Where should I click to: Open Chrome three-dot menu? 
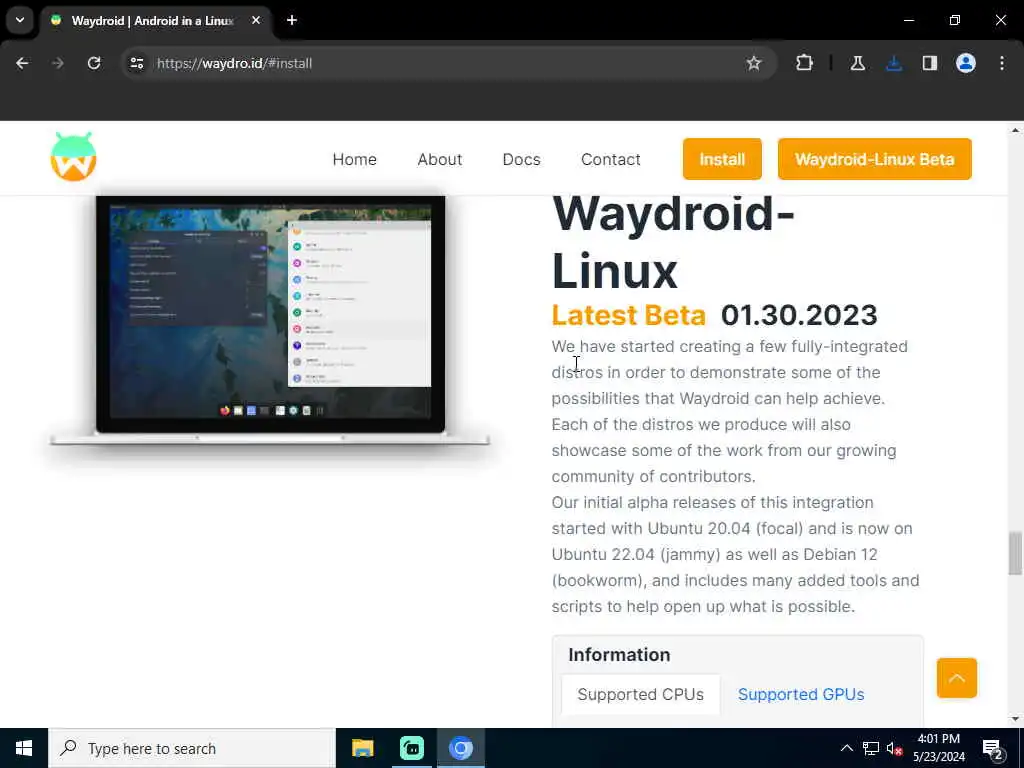(1002, 63)
